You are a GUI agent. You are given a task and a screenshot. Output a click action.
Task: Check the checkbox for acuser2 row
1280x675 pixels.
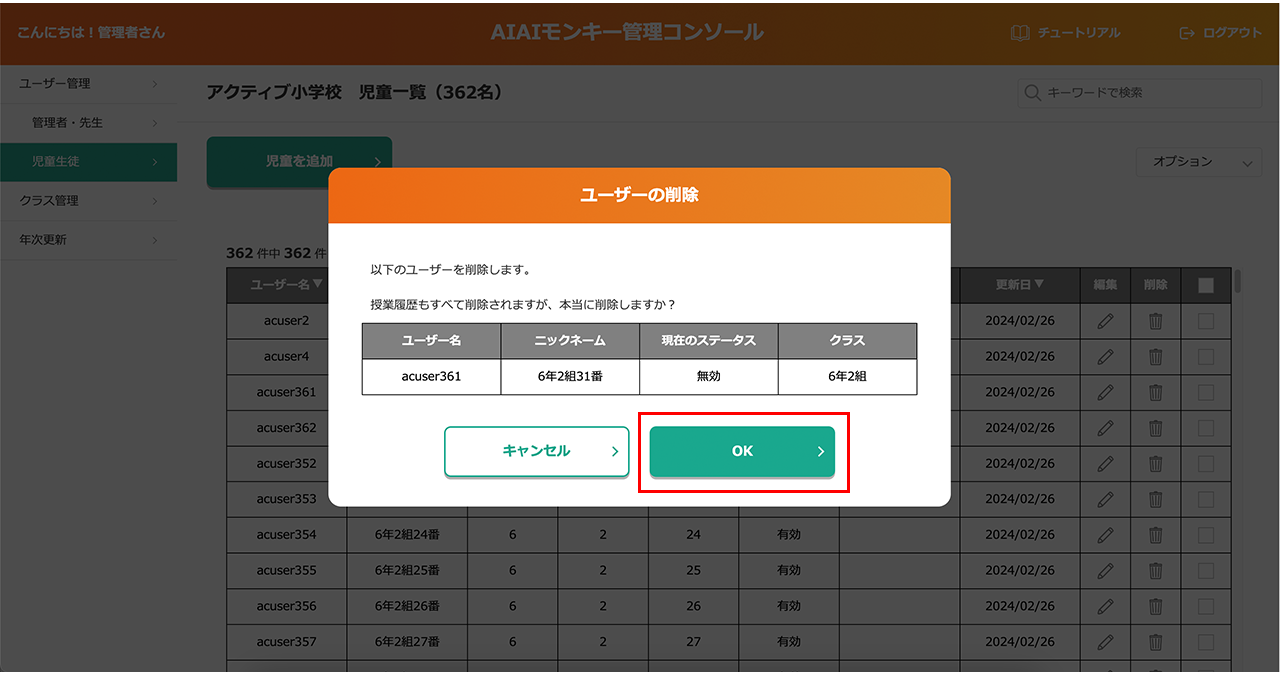(1206, 321)
